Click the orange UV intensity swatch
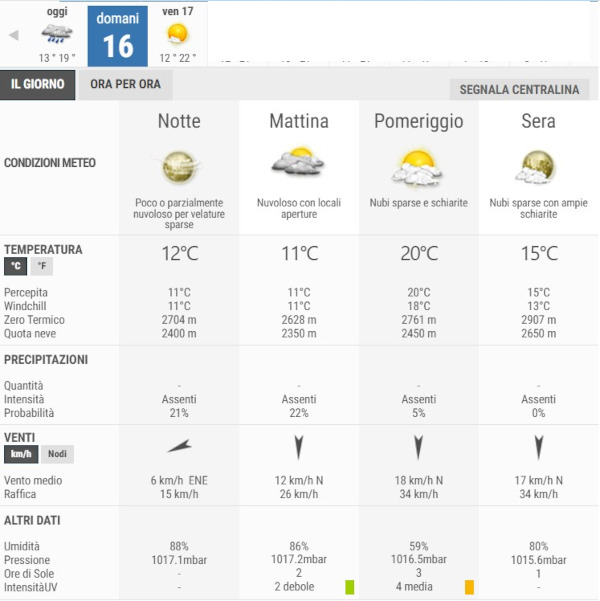 click(469, 586)
